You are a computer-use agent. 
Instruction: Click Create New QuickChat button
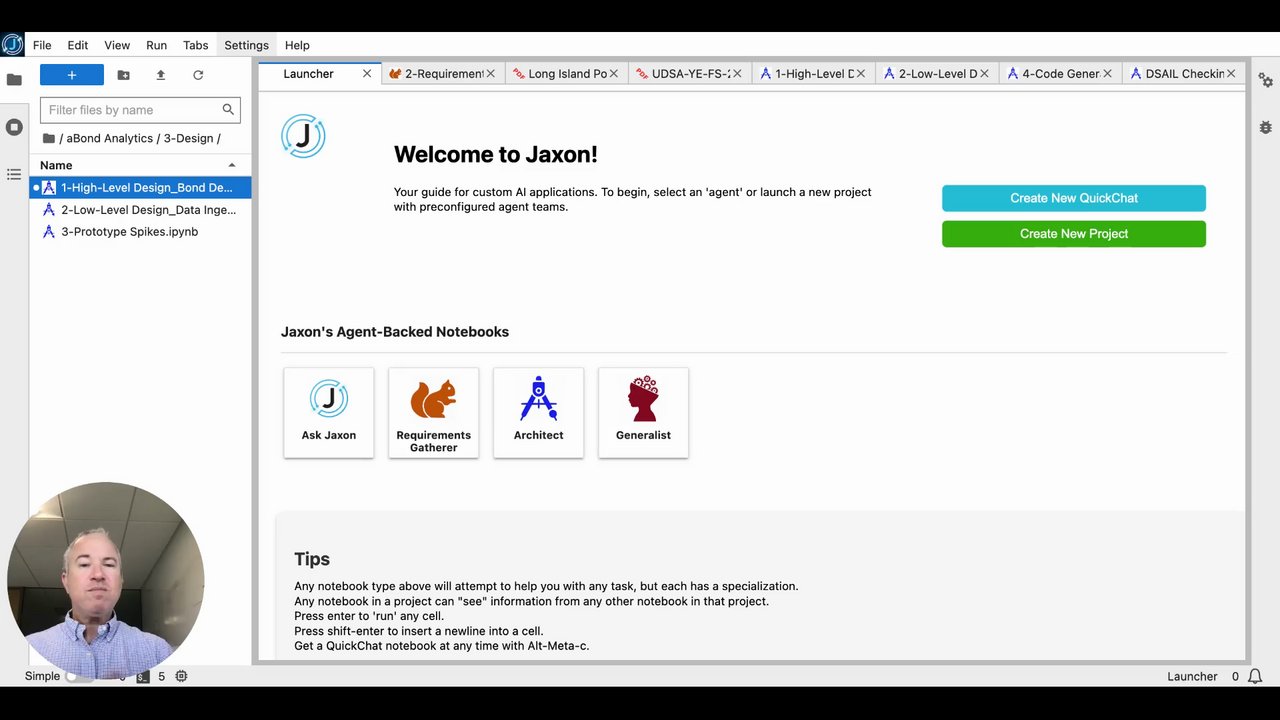click(1074, 198)
